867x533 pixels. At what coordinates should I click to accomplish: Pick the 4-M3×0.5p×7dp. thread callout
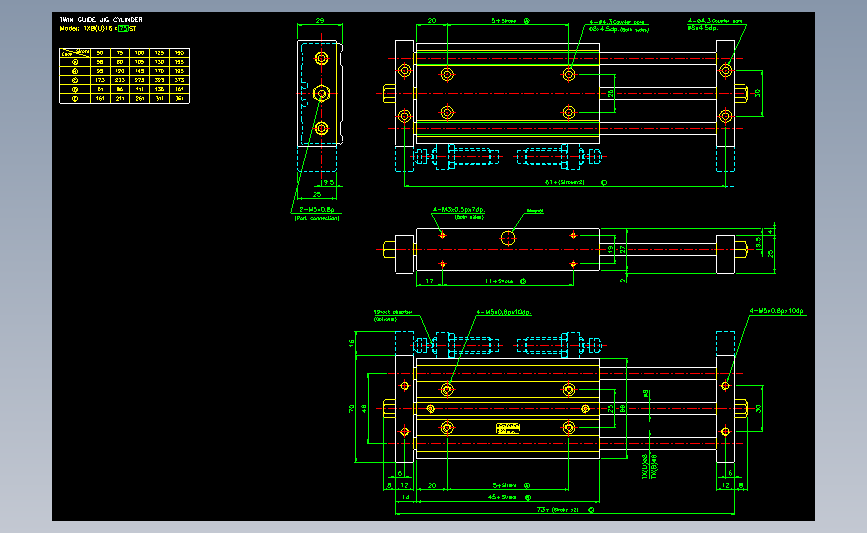458,210
